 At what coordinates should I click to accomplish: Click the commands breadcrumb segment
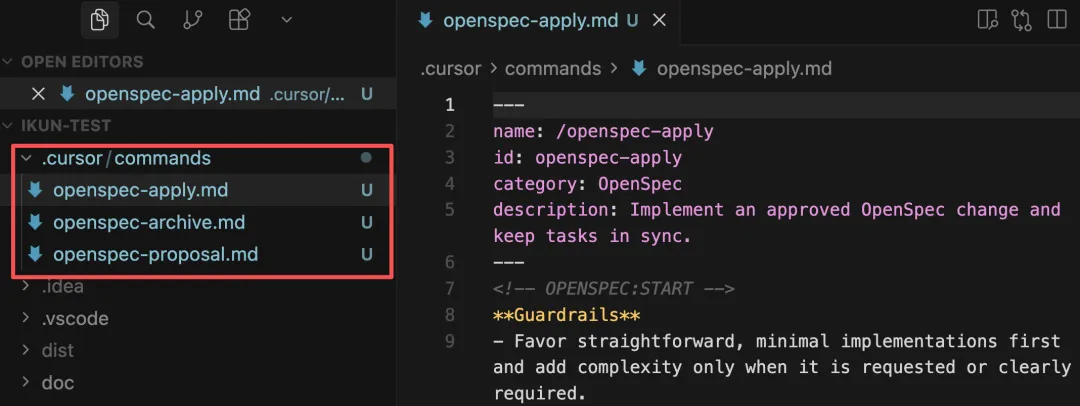[553, 69]
